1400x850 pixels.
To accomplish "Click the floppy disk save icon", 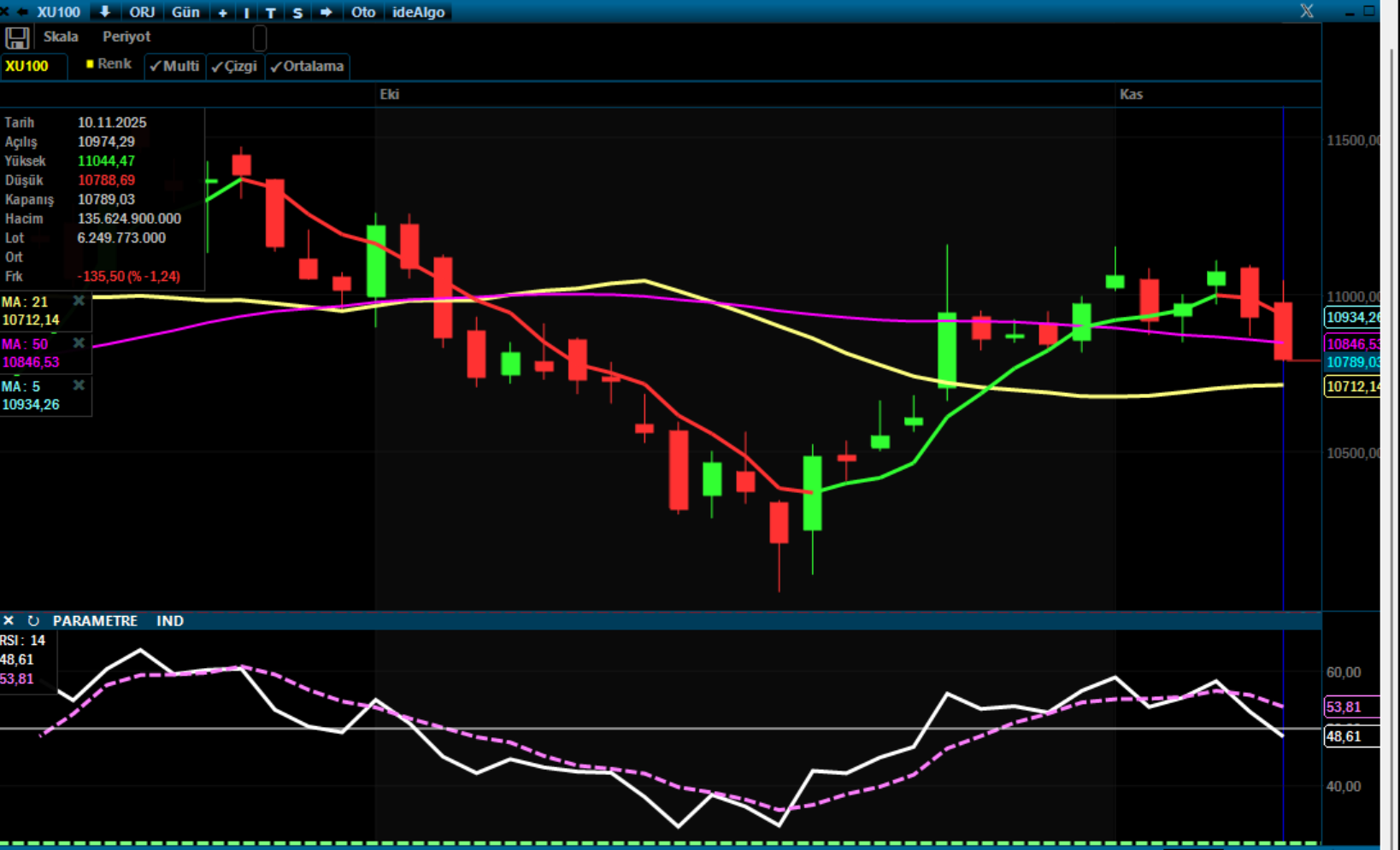I will (x=17, y=38).
